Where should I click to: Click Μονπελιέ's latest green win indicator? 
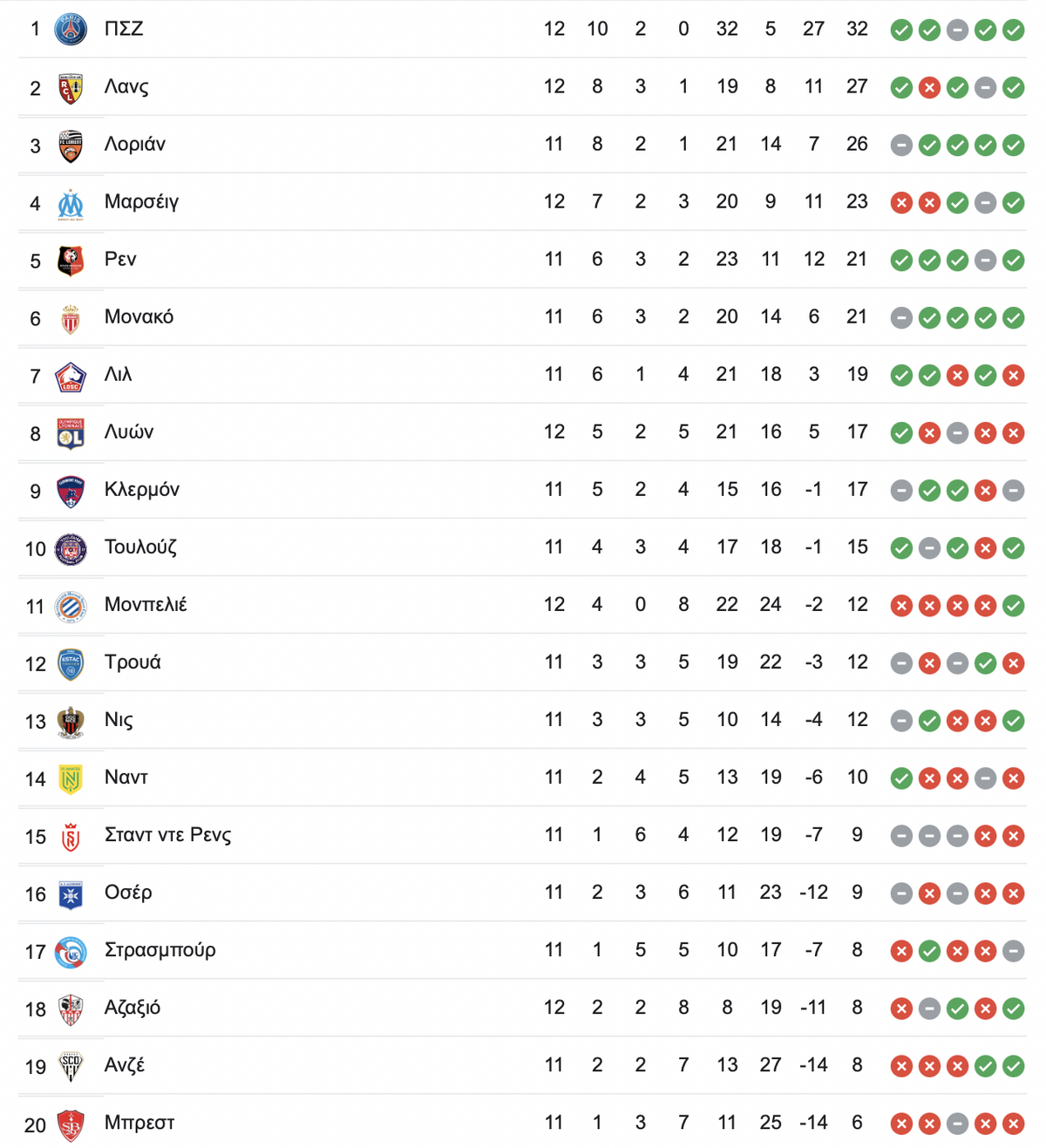pos(1013,606)
